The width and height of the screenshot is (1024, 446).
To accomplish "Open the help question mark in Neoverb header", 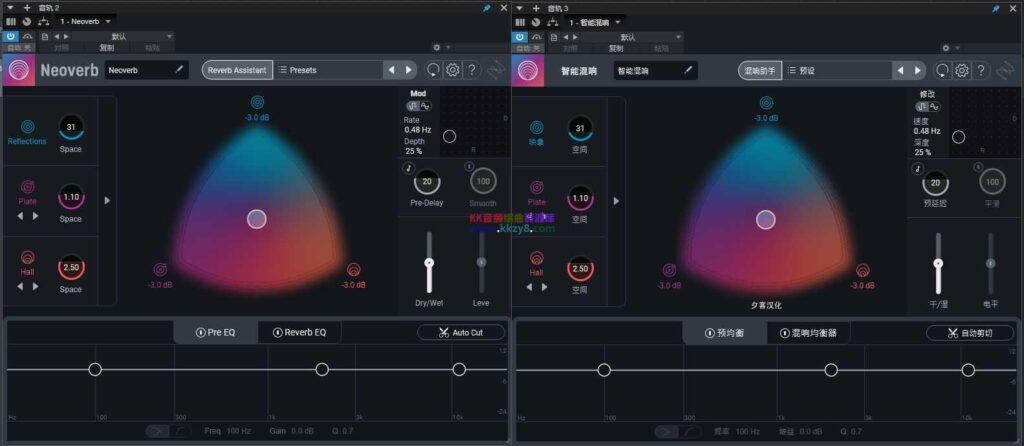I will tap(472, 70).
